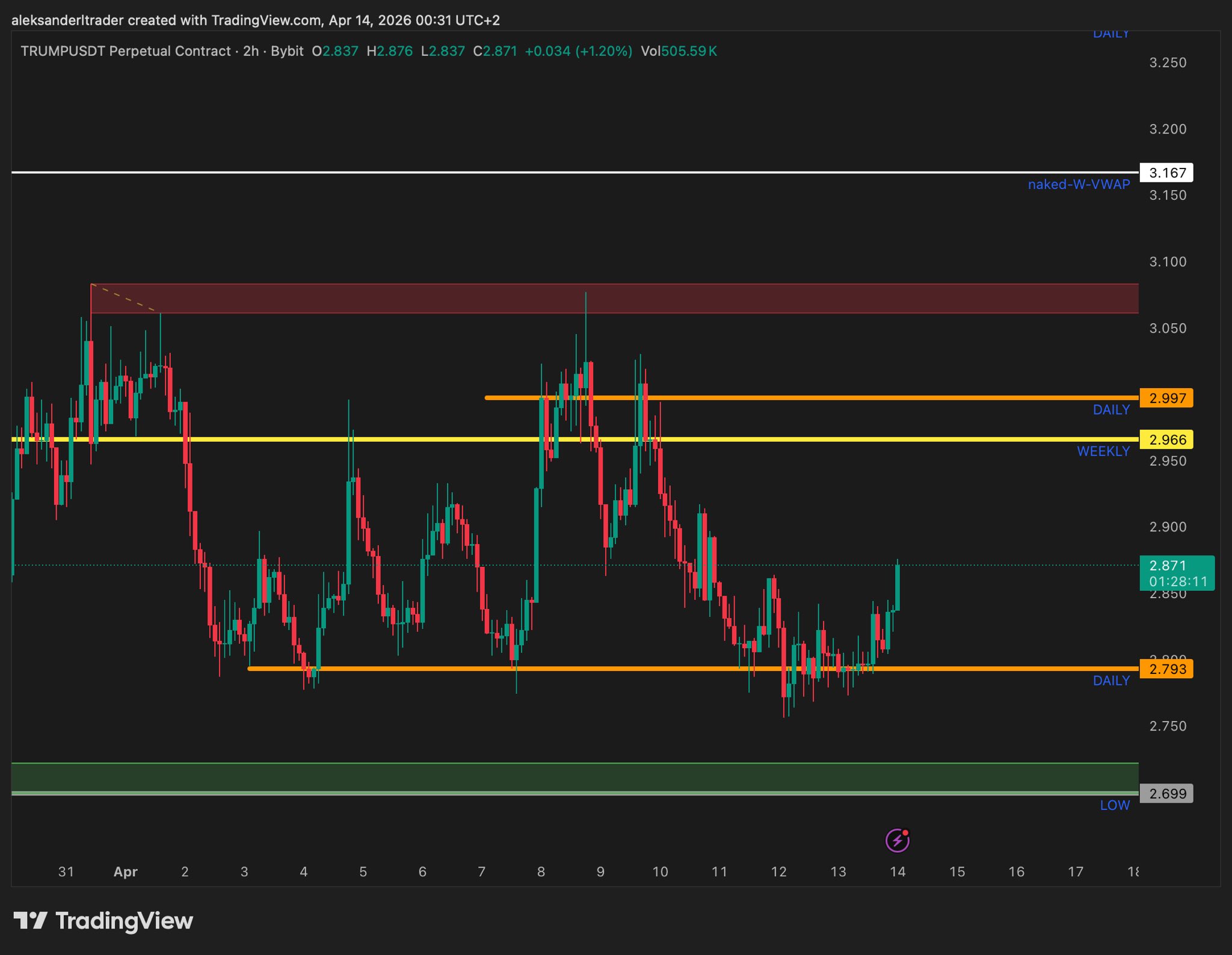Click the Apr label on time axis
Screen dimensions: 1232x955
(125, 871)
